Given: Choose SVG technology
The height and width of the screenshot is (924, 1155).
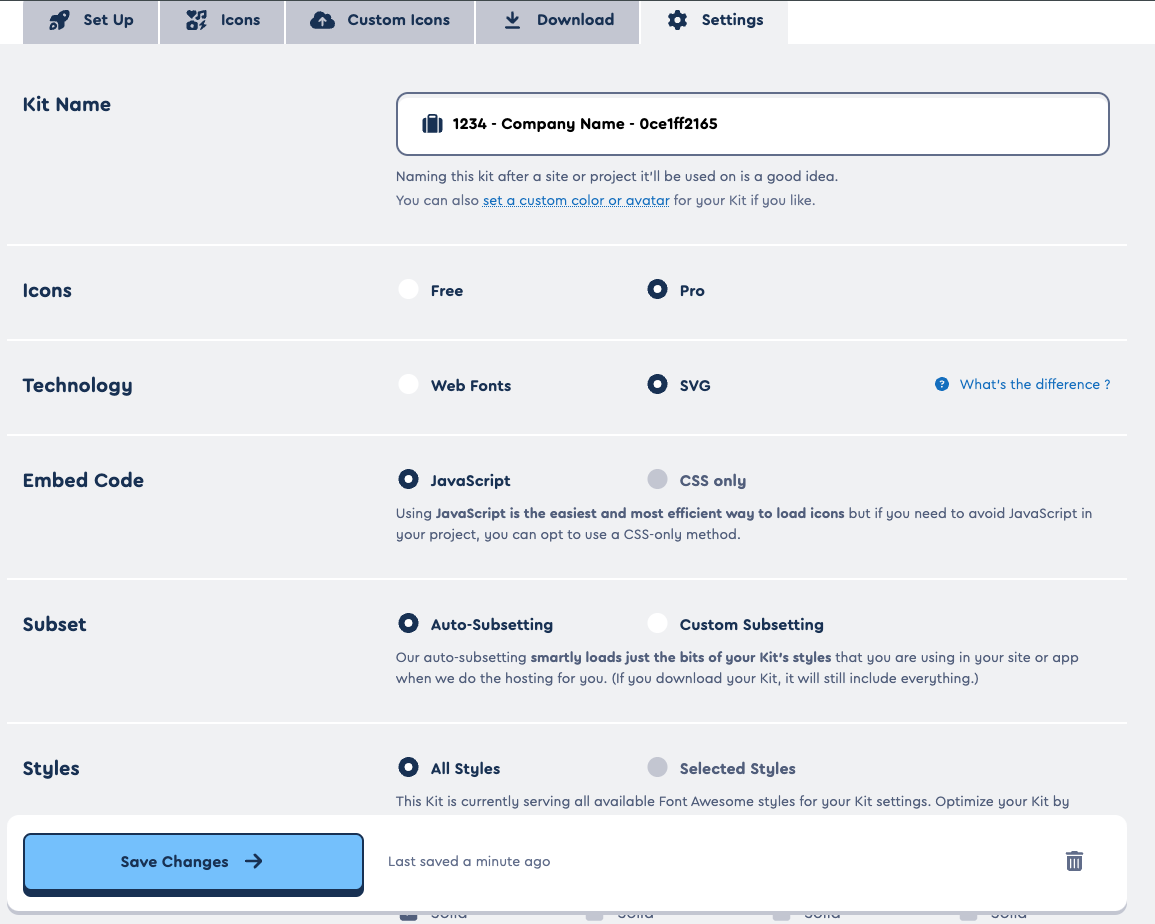Looking at the screenshot, I should 657,385.
